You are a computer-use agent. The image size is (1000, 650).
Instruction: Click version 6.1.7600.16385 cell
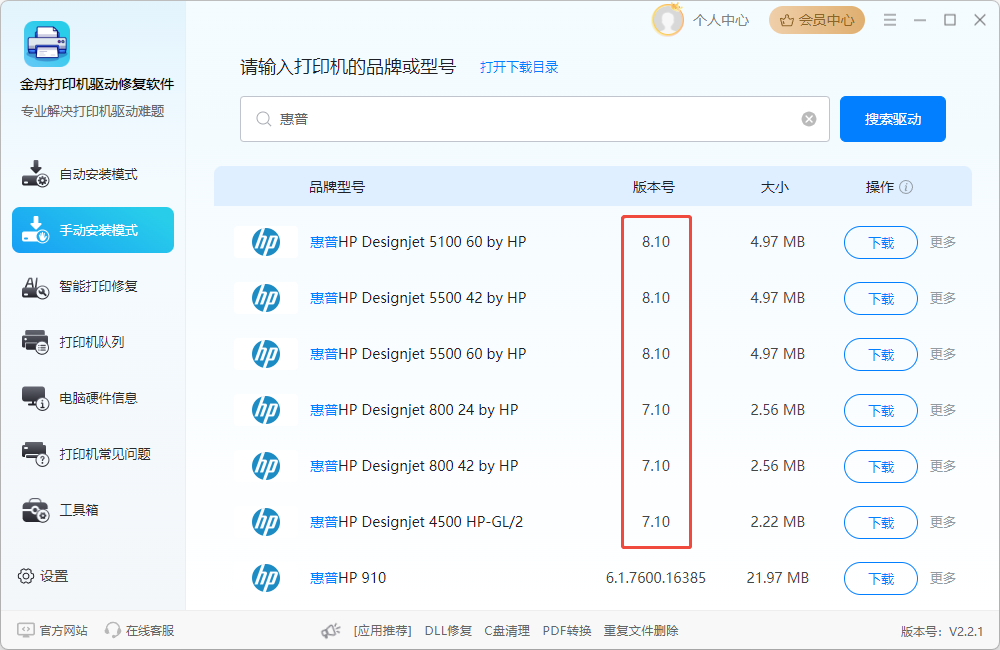pyautogui.click(x=656, y=578)
